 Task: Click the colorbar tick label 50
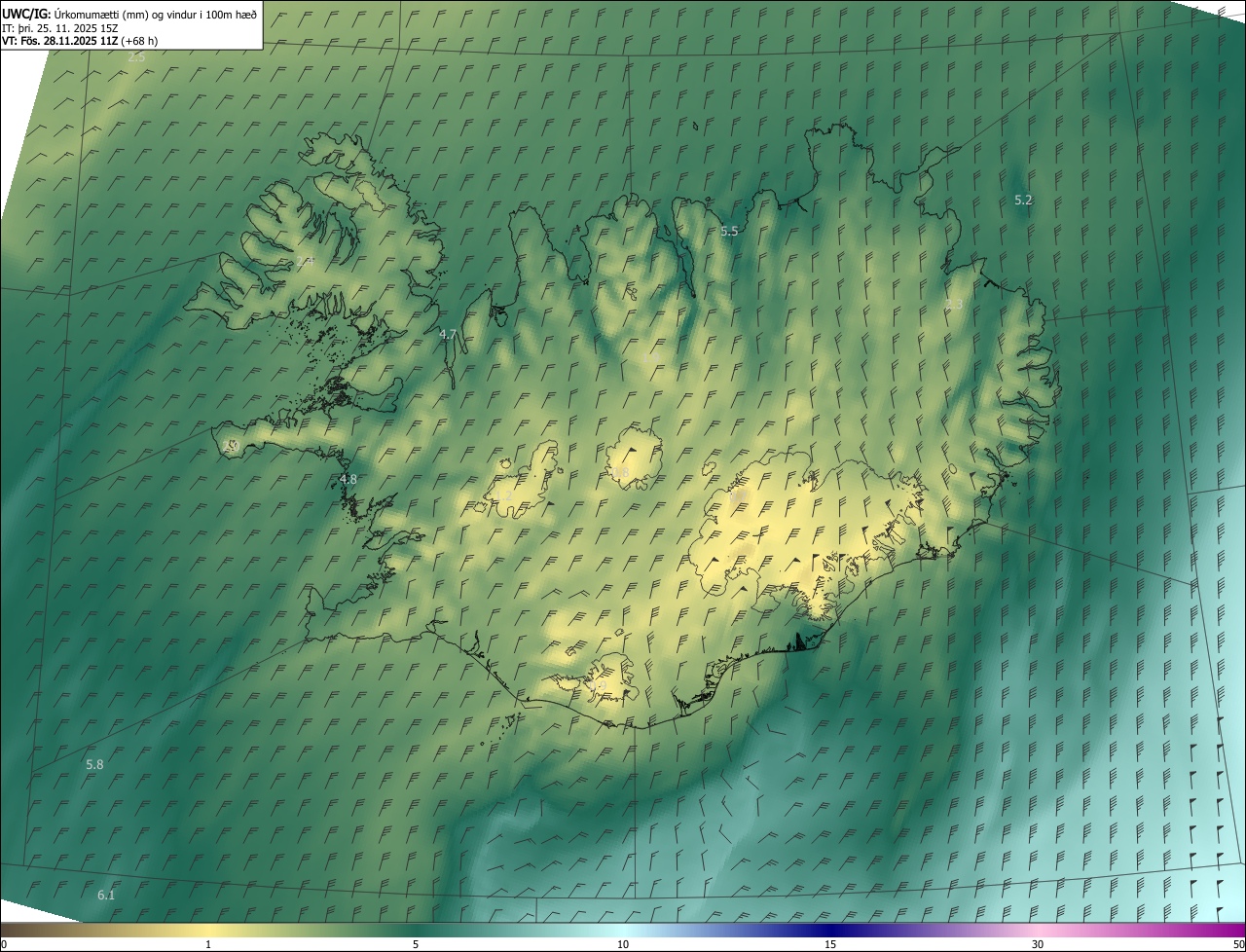pyautogui.click(x=1237, y=944)
